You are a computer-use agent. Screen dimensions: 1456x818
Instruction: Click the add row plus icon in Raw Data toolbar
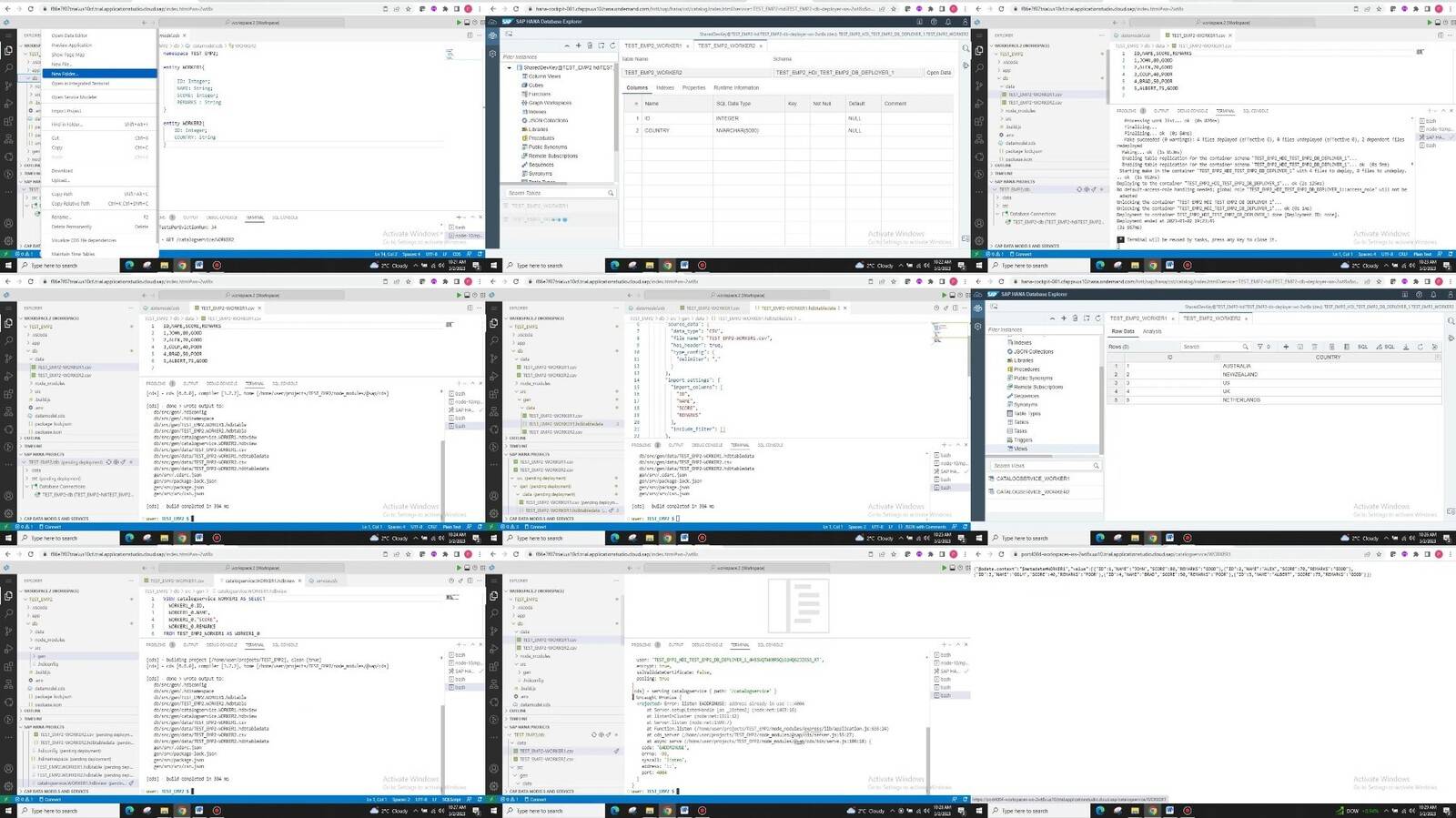click(1286, 347)
